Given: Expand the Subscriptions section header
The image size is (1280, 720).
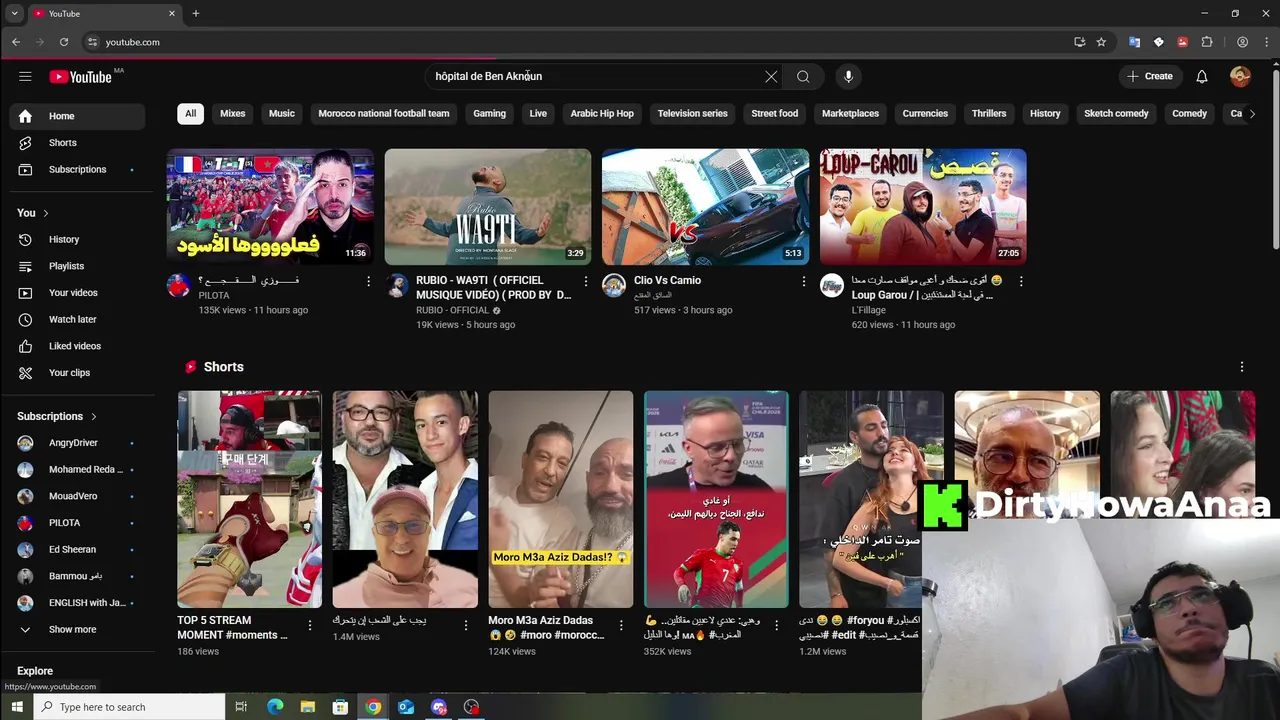Looking at the screenshot, I should [x=57, y=416].
